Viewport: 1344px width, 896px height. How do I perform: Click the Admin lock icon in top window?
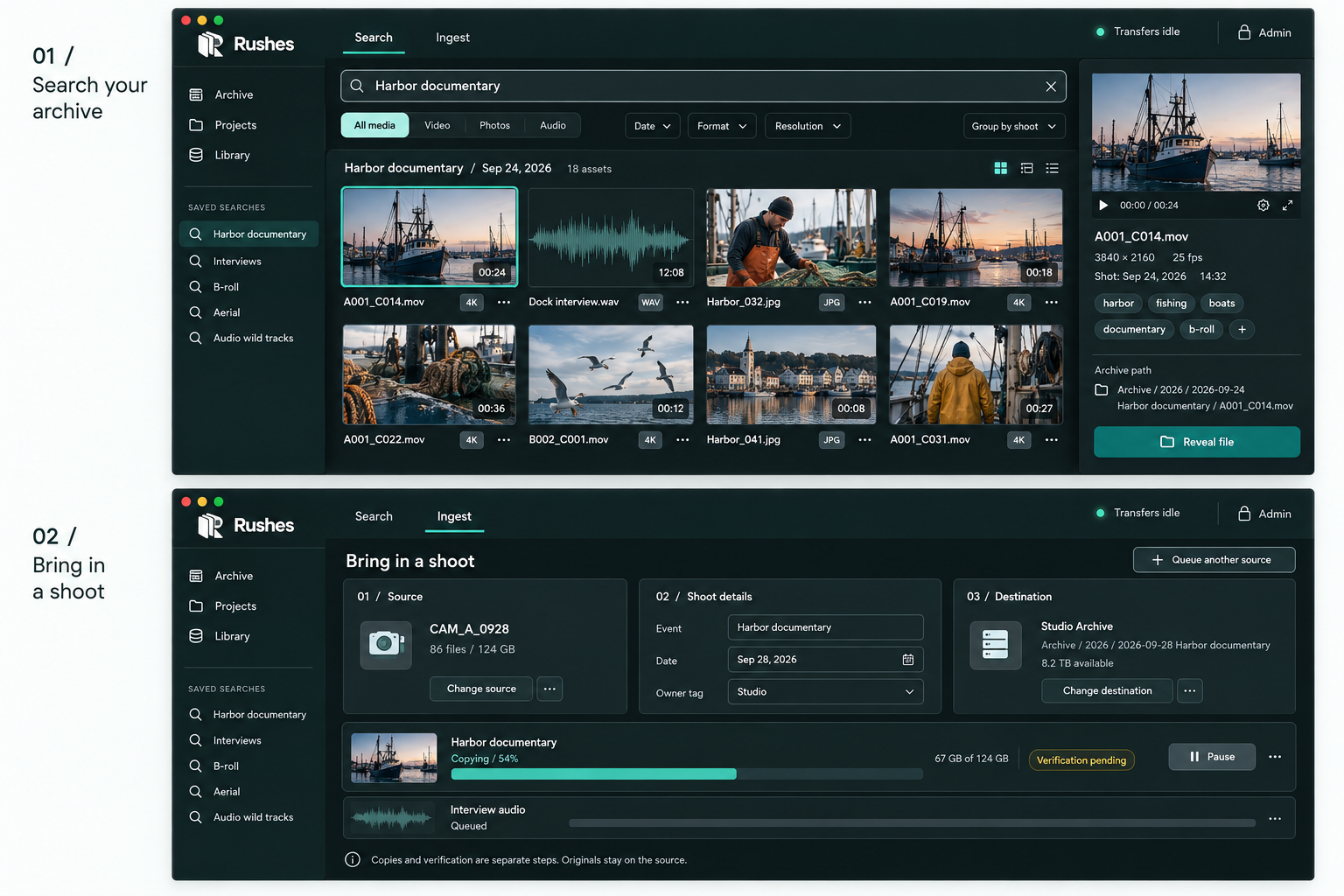click(x=1244, y=32)
